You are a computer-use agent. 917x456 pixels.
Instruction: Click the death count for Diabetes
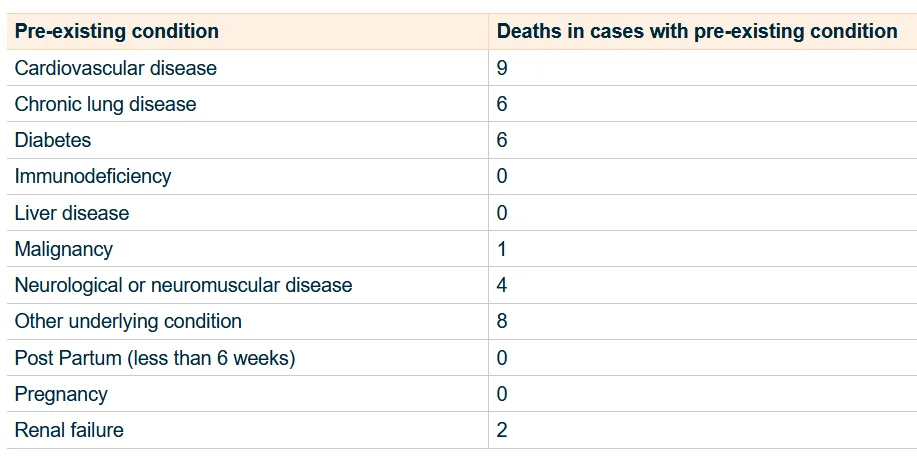coord(502,141)
